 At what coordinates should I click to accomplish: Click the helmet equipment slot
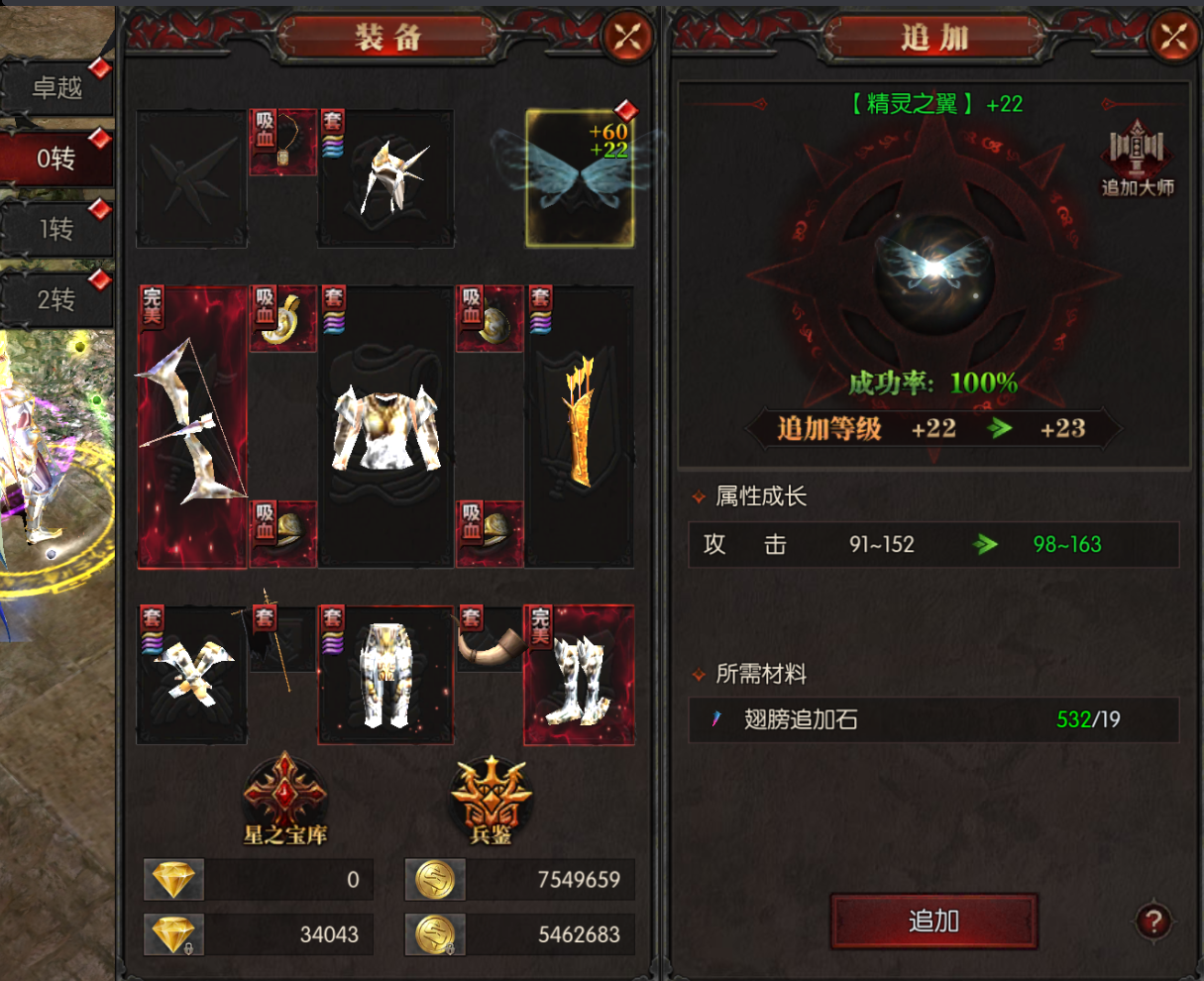pyautogui.click(x=386, y=178)
